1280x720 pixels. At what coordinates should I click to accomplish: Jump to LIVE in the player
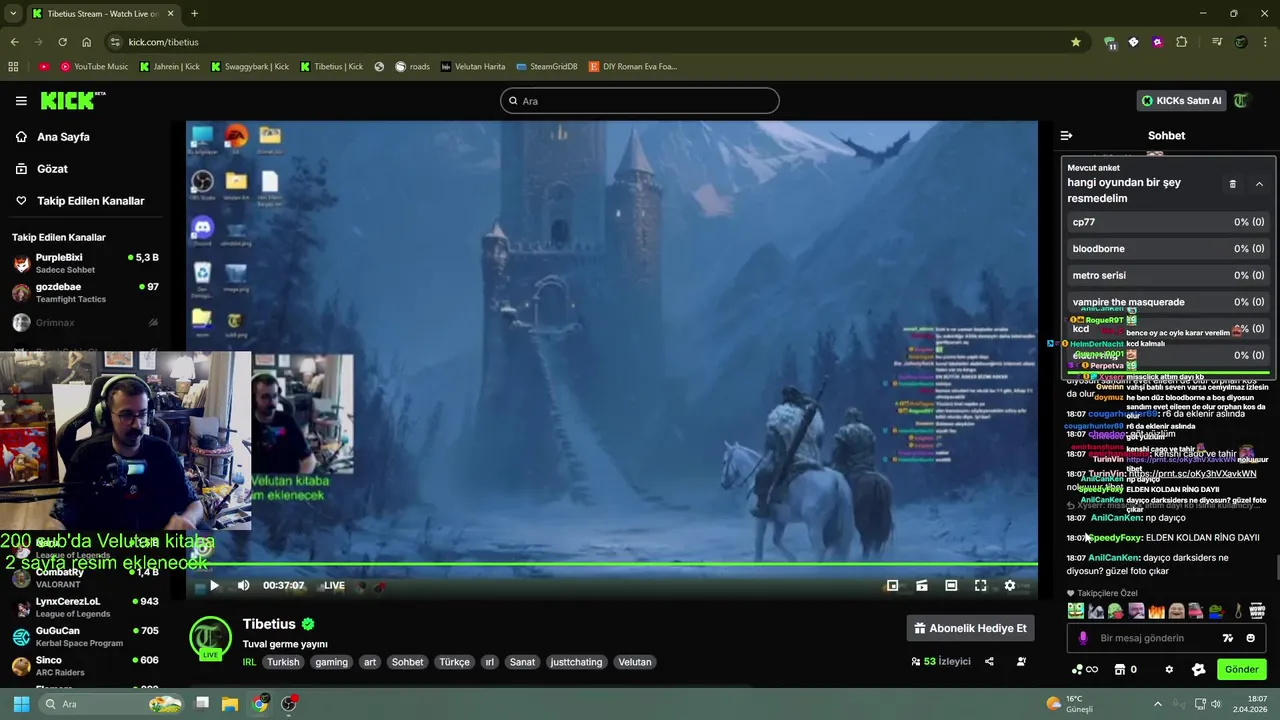click(x=334, y=586)
